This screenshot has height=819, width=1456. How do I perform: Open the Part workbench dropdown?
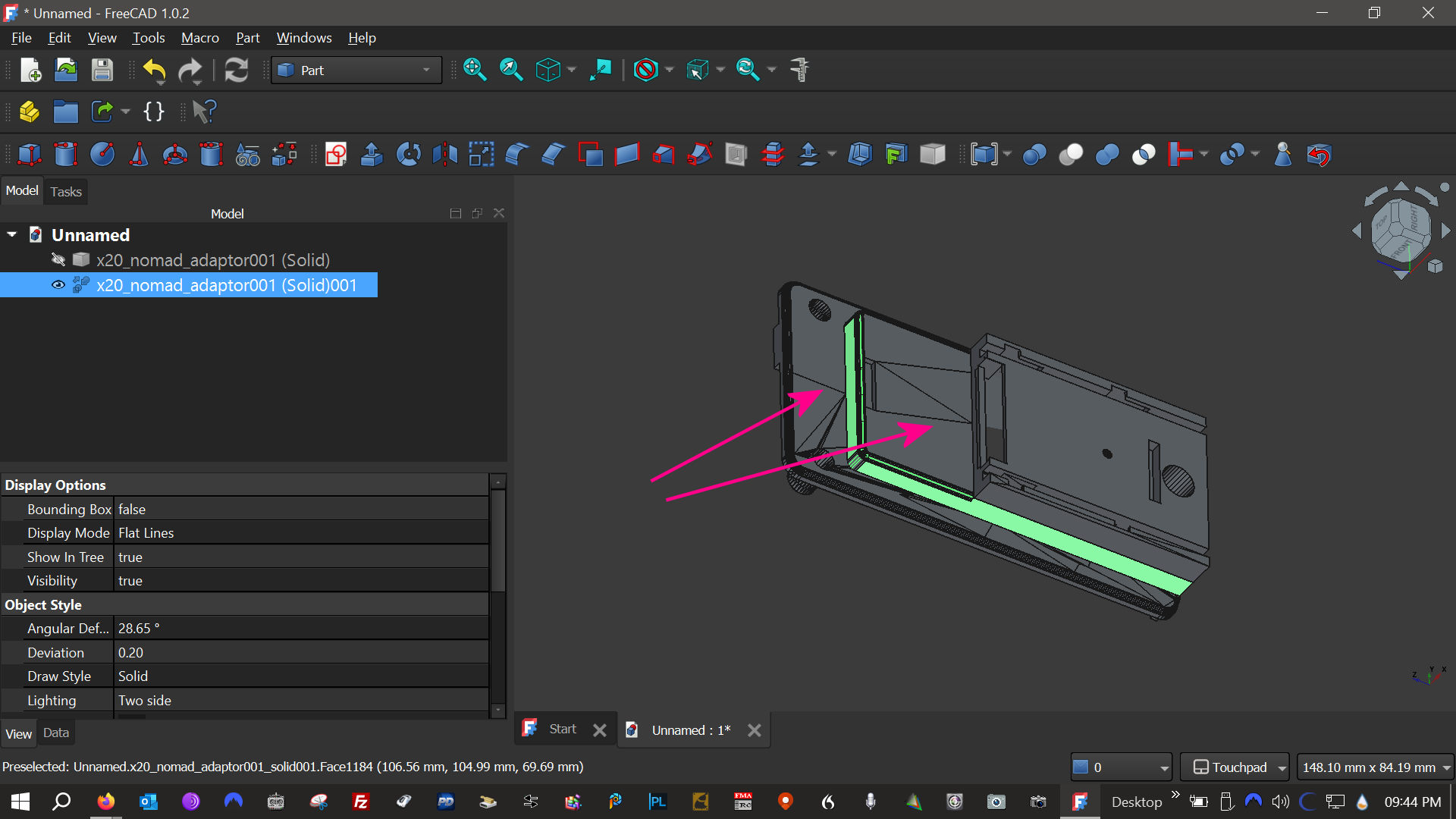356,70
